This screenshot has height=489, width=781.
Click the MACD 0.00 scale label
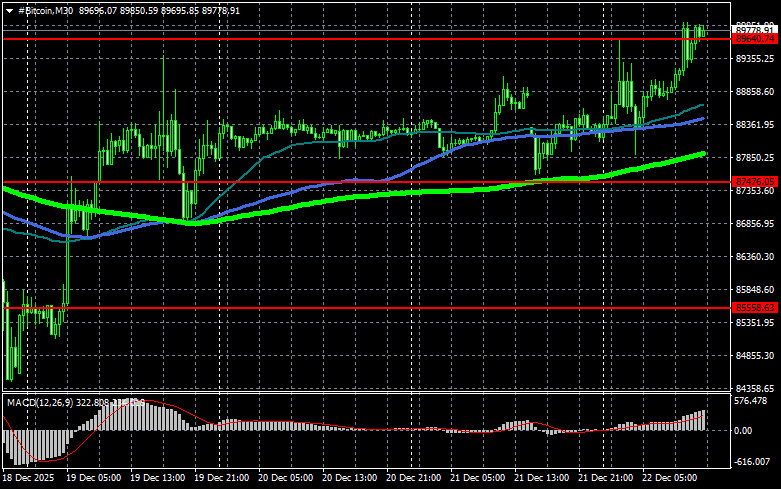(745, 431)
